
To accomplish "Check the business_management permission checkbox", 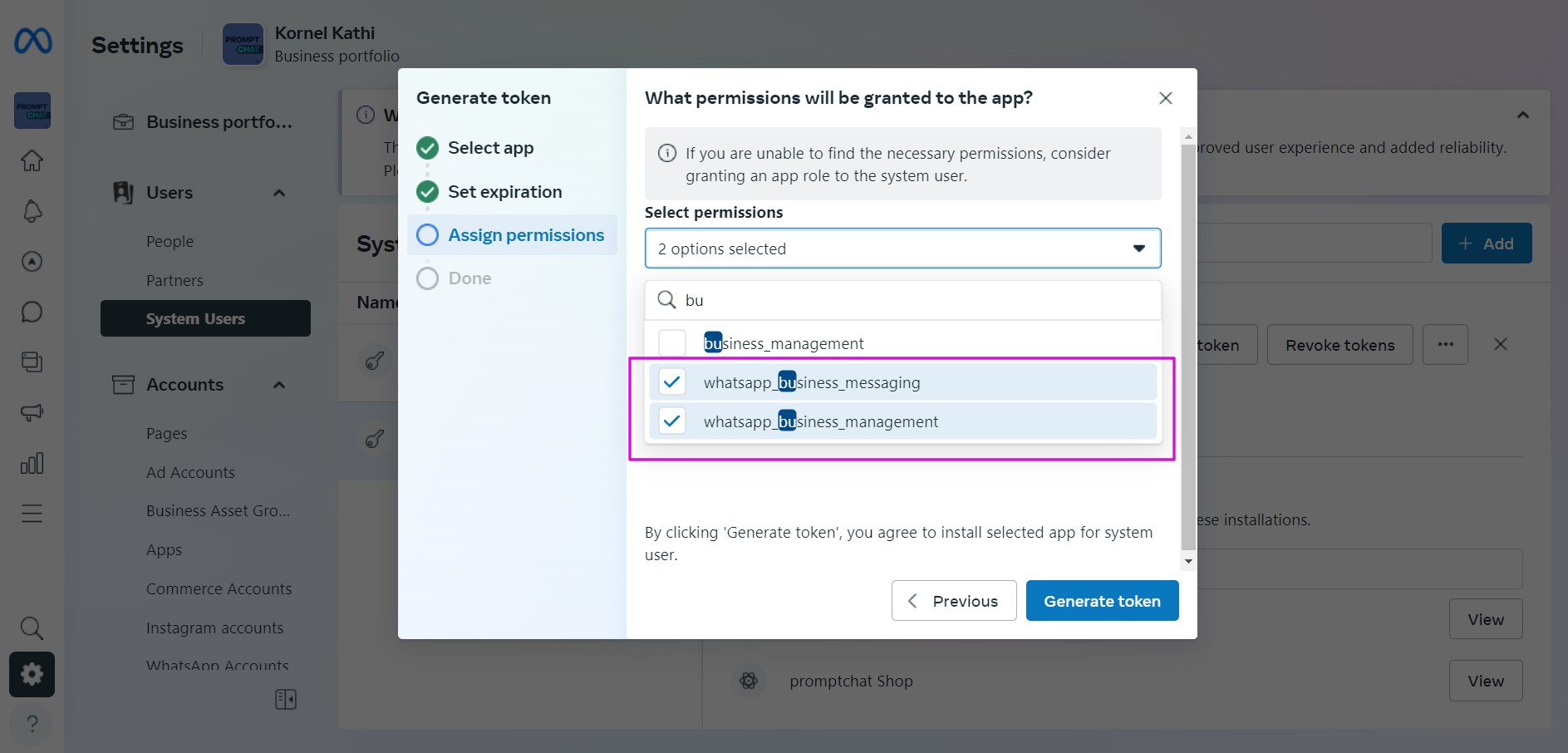I will click(671, 343).
